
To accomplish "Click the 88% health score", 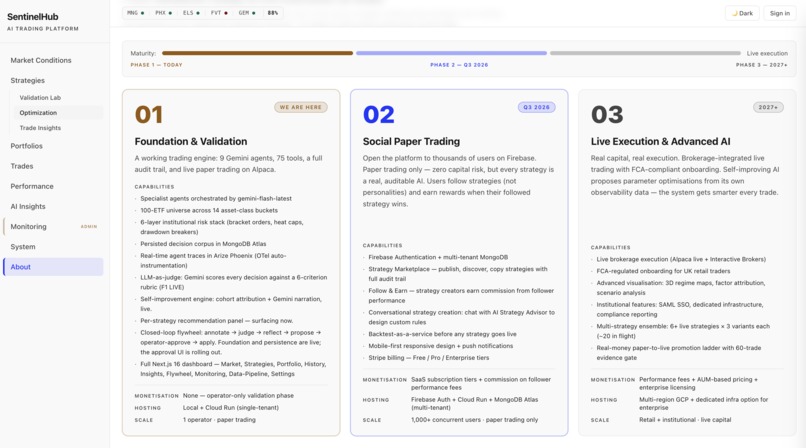I will coord(273,13).
